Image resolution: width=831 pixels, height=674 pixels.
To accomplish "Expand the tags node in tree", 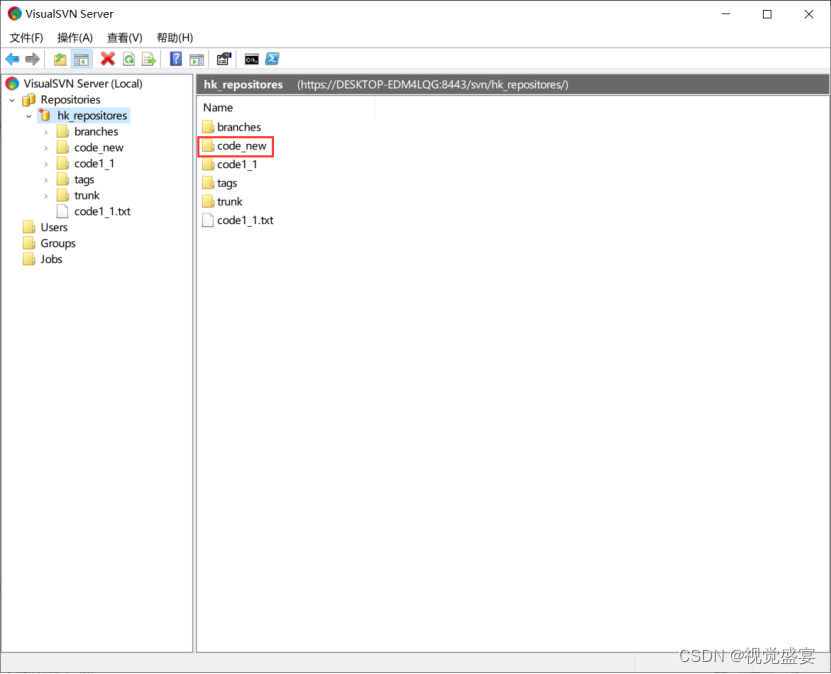I will [46, 180].
